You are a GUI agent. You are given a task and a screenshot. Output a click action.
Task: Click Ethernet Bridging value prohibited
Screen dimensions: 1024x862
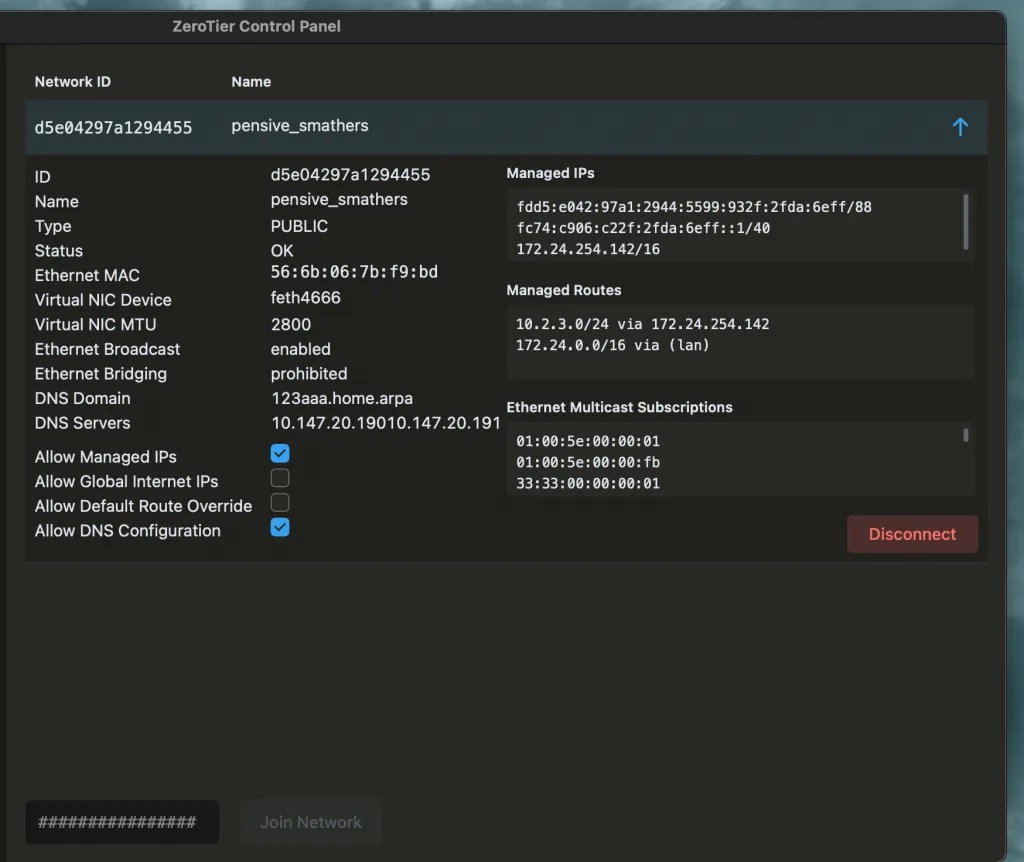(309, 374)
